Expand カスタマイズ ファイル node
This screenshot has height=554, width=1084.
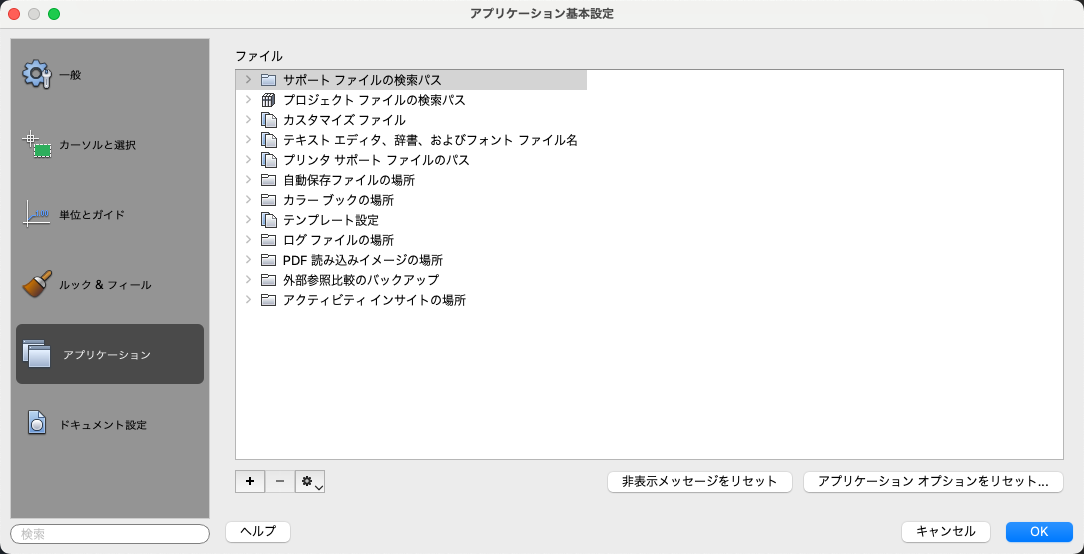pyautogui.click(x=248, y=120)
